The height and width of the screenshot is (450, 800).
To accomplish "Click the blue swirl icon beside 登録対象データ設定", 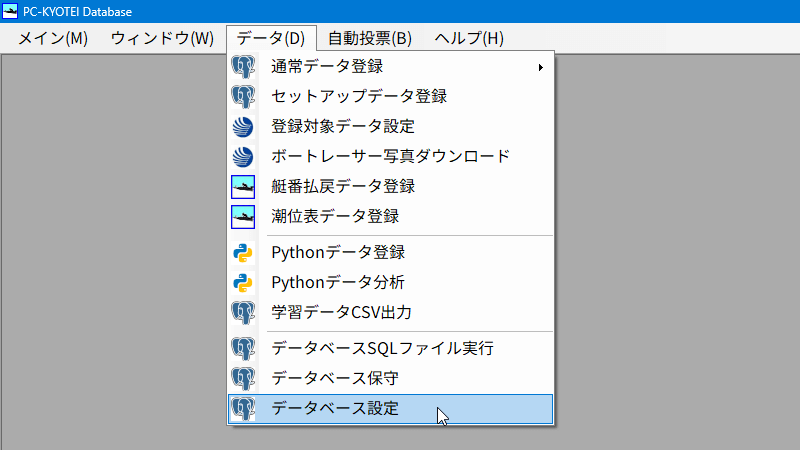I will tap(243, 127).
